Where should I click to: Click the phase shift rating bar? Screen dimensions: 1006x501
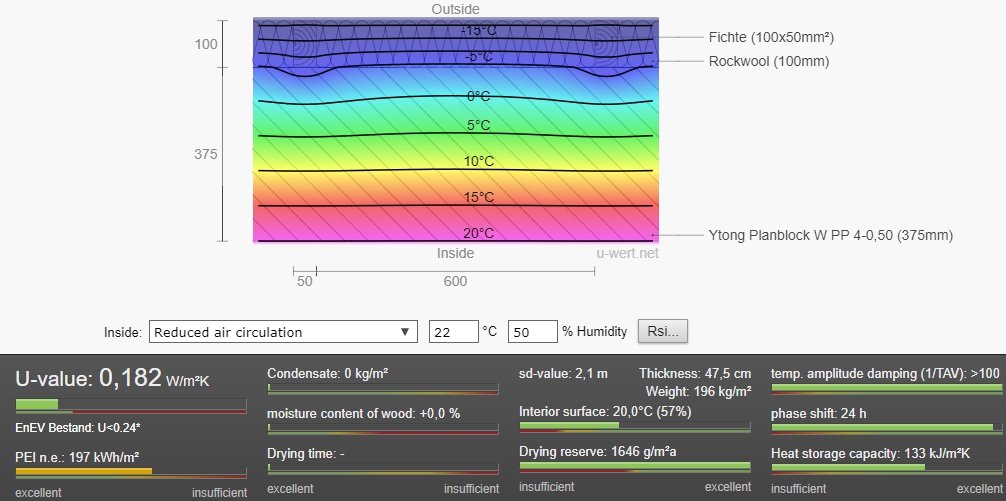886,428
